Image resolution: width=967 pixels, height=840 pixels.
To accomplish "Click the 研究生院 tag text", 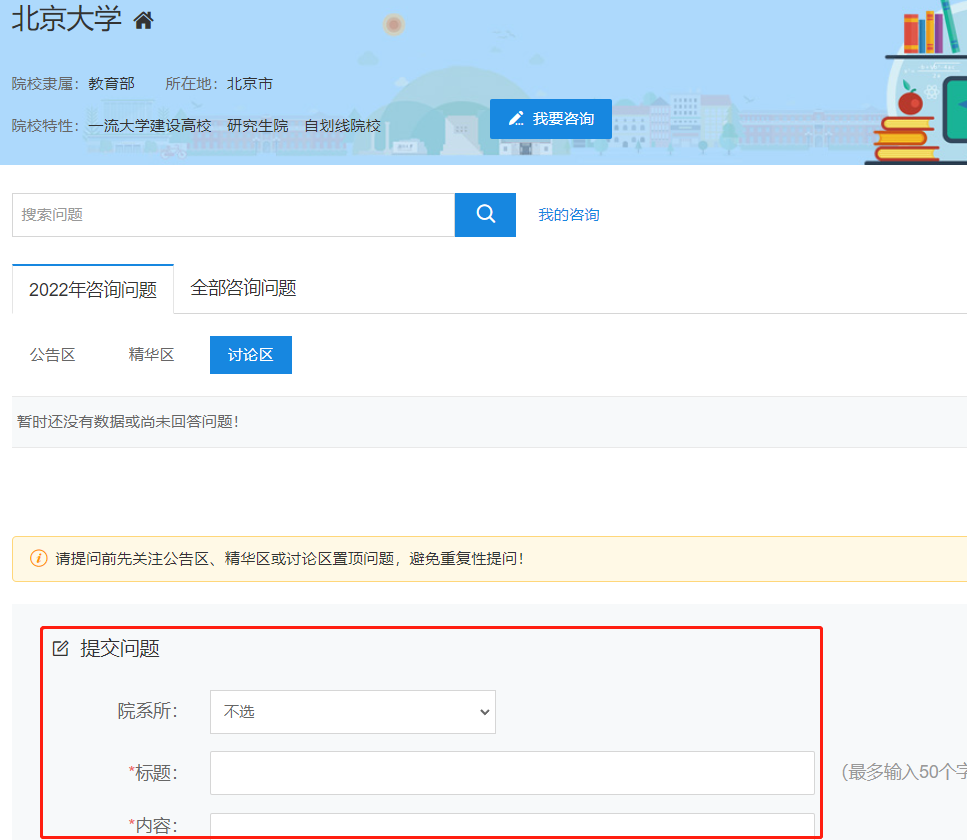I will click(258, 126).
